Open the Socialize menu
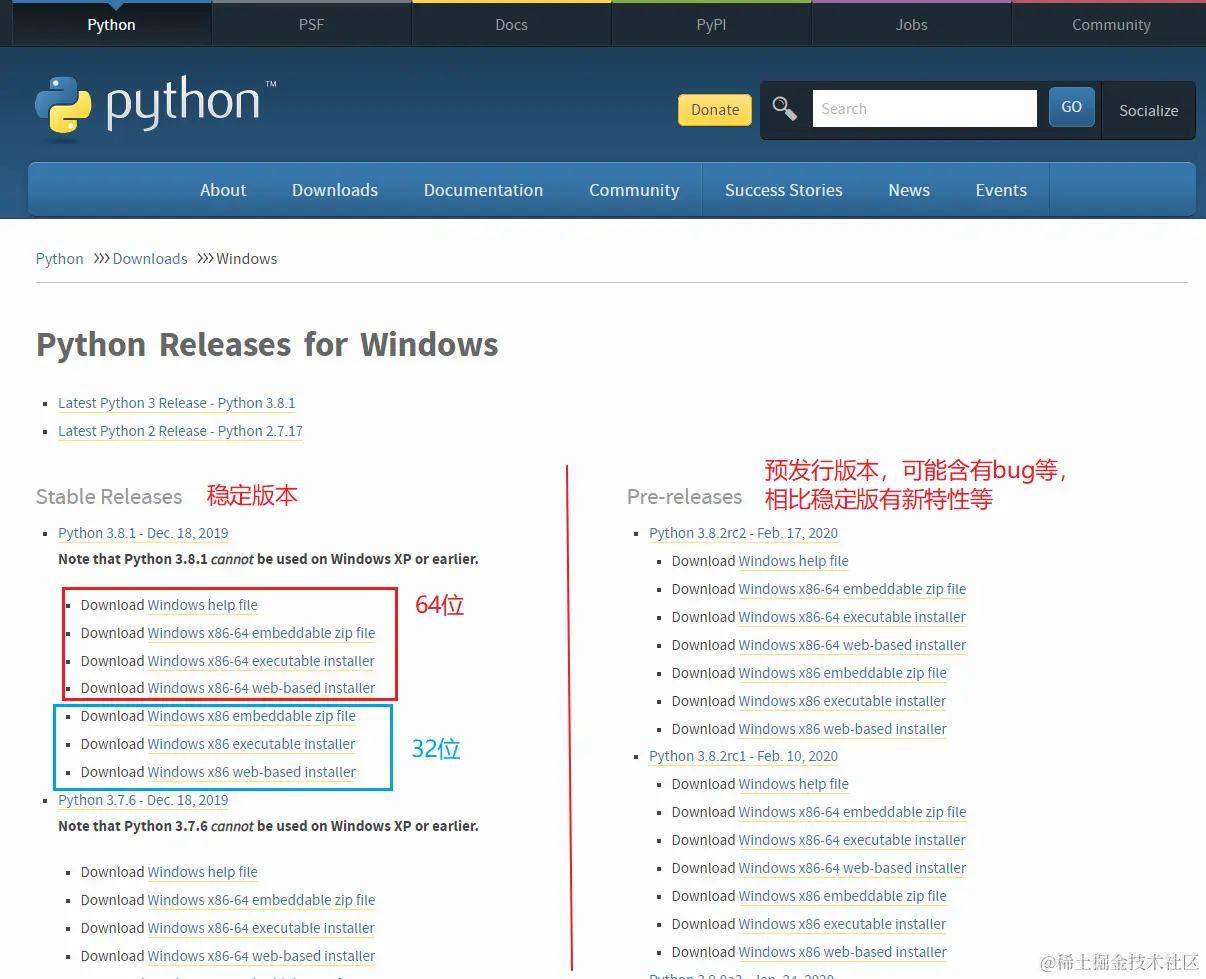Image resolution: width=1206 pixels, height=979 pixels. coord(1148,110)
